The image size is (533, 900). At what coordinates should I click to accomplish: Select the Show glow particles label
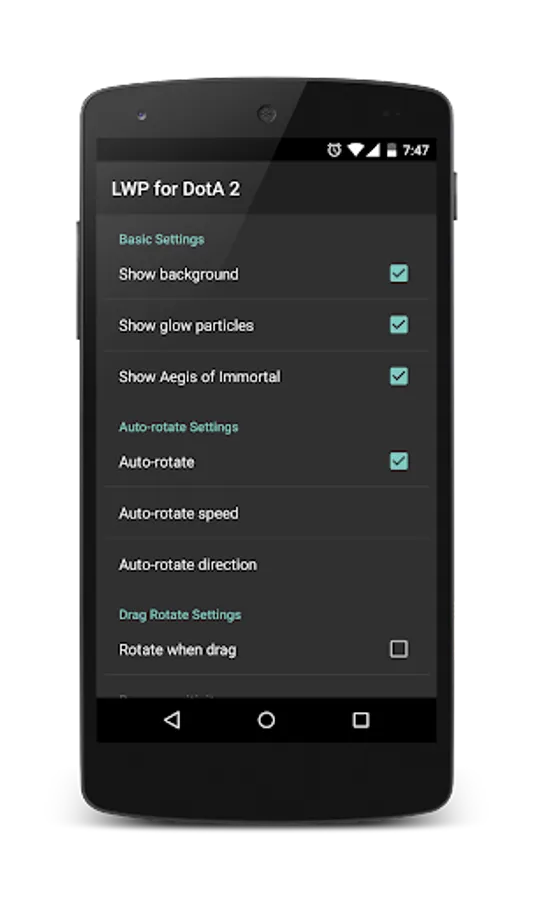(x=186, y=325)
